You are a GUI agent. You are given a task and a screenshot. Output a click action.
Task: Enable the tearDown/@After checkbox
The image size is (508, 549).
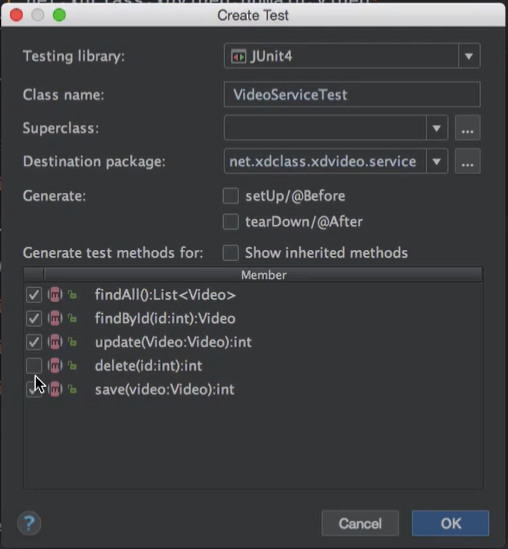pos(231,222)
